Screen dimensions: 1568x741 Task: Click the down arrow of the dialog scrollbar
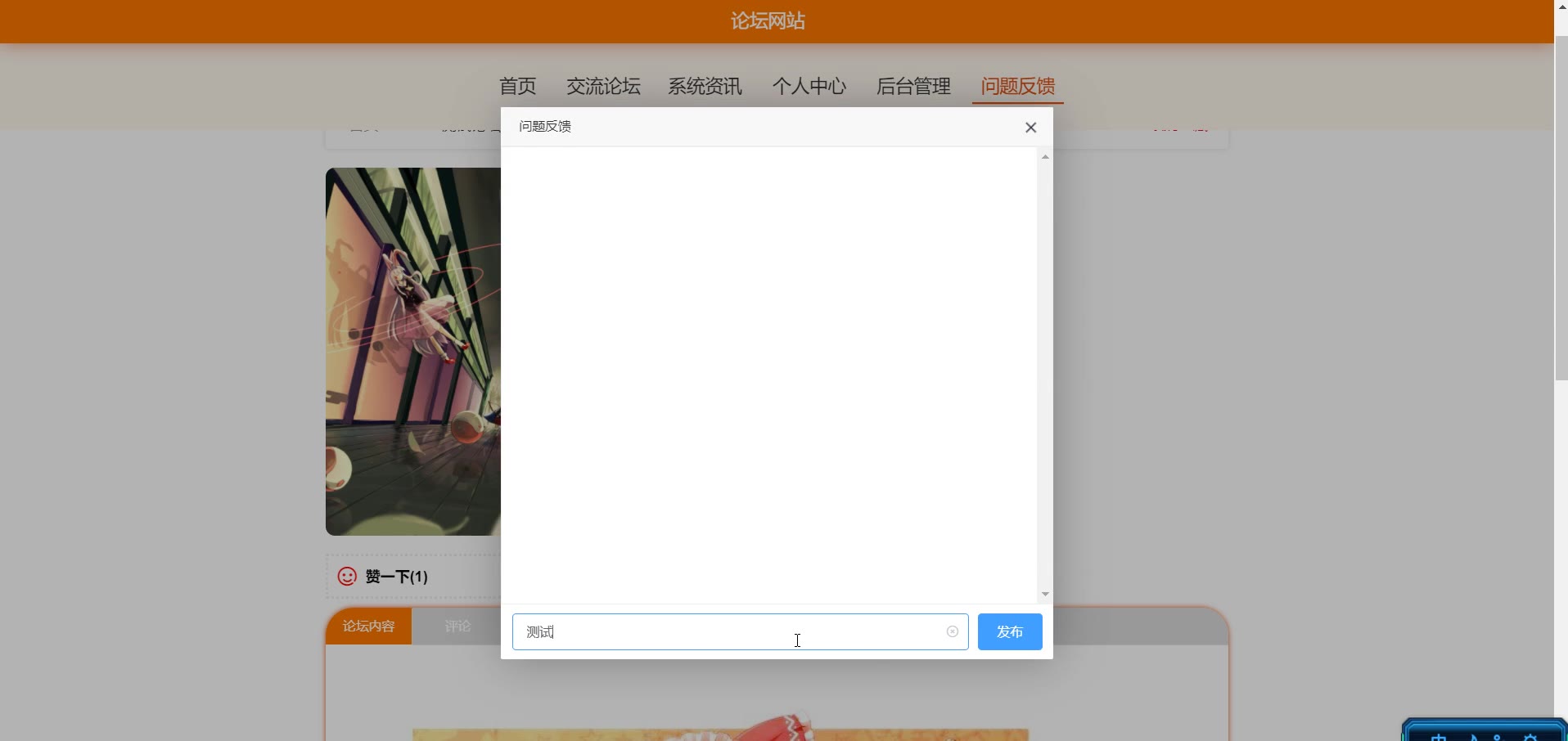[x=1045, y=595]
